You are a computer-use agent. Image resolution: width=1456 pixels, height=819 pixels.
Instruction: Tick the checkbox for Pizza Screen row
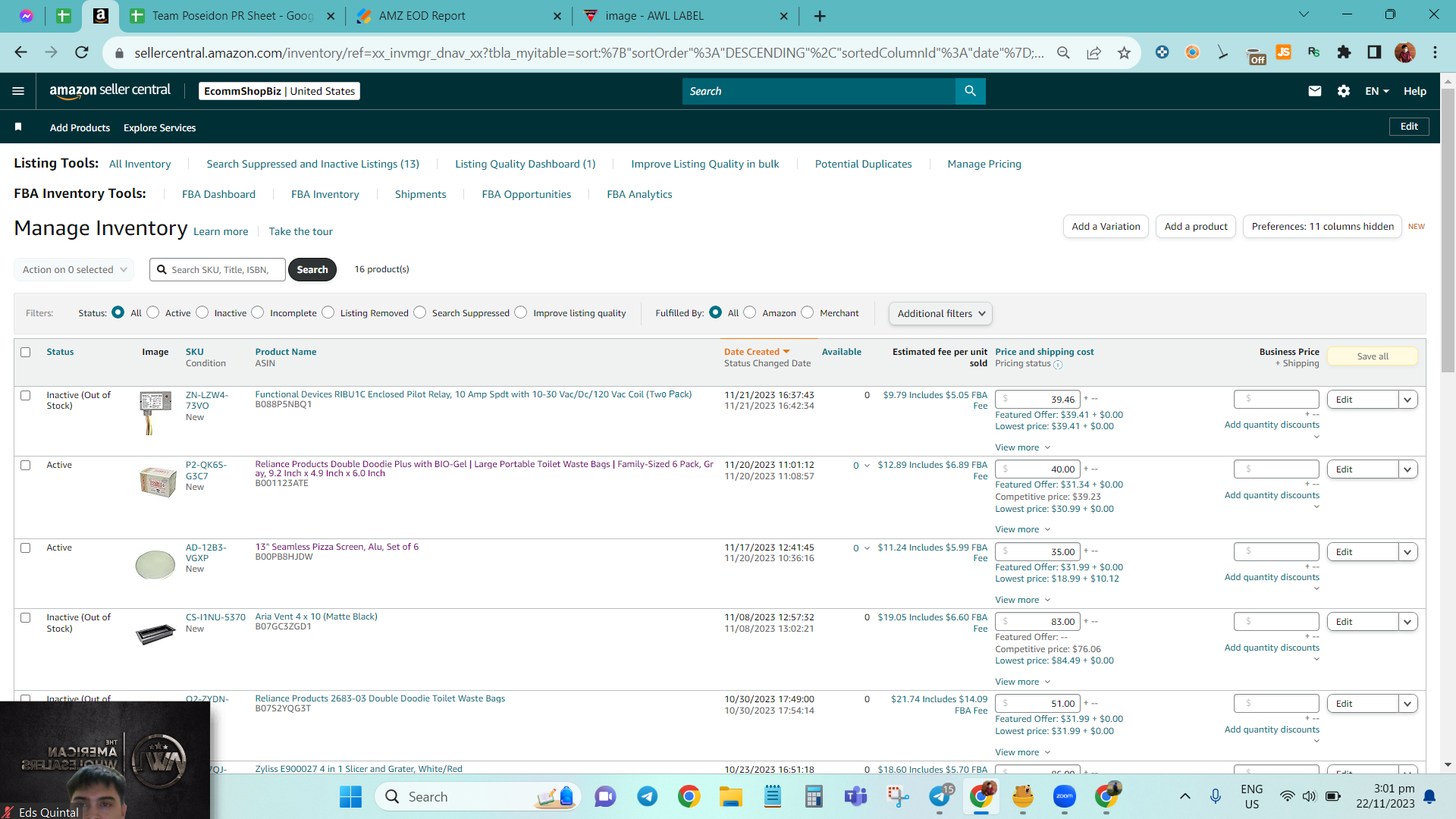point(26,548)
